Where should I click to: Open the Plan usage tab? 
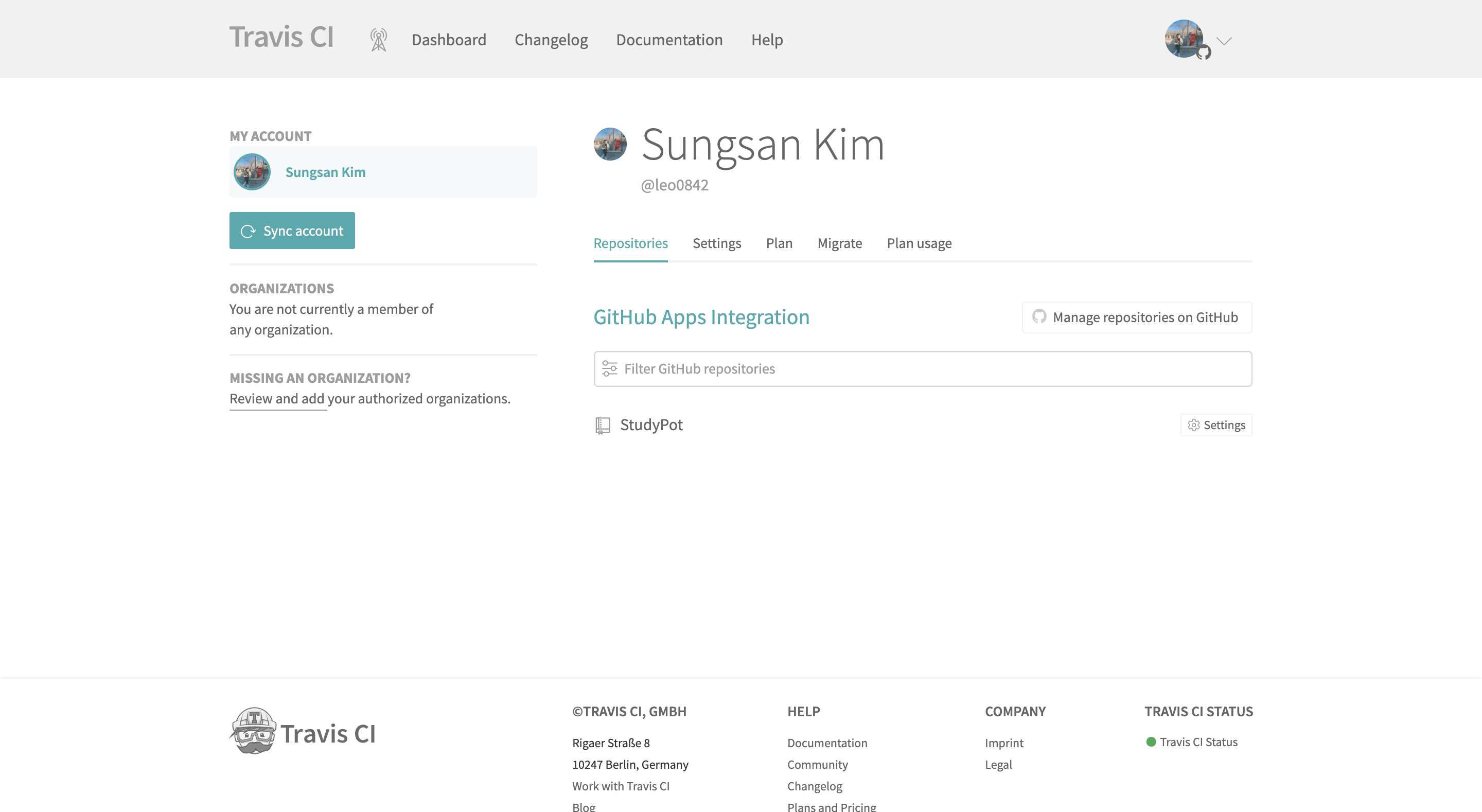[919, 243]
